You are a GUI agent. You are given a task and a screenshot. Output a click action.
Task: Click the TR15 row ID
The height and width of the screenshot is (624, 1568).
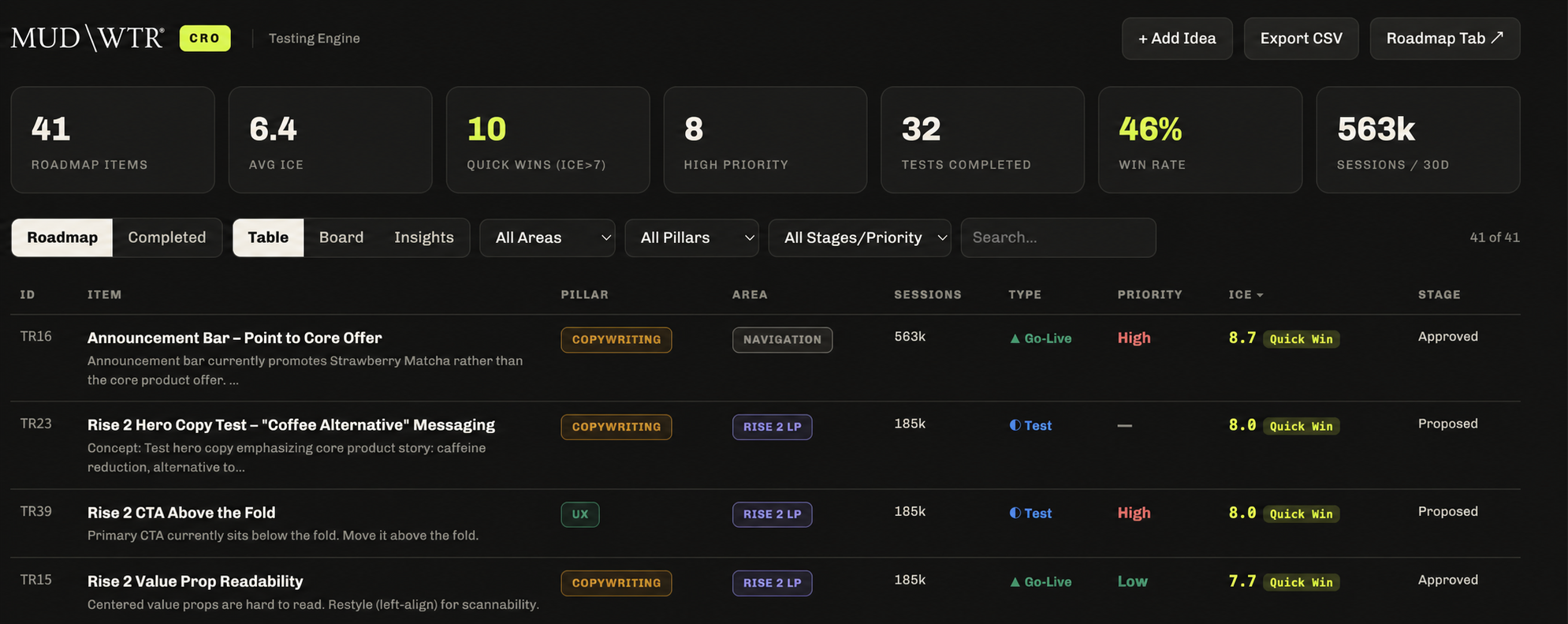click(x=35, y=580)
